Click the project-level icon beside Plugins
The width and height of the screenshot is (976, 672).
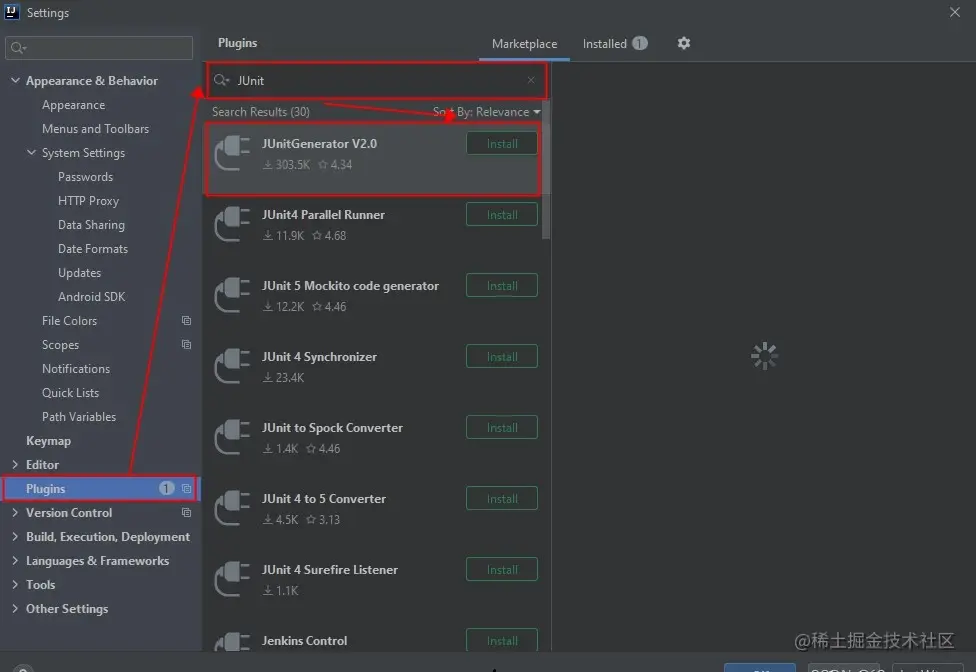coord(186,488)
